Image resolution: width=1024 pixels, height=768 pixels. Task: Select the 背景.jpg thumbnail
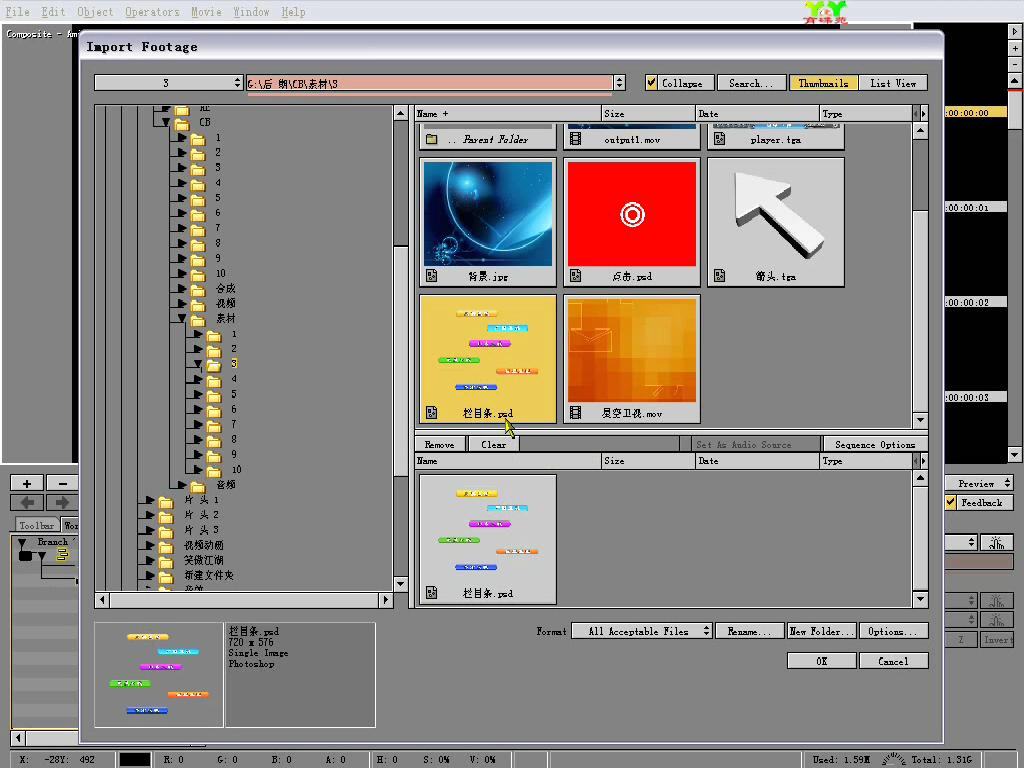tap(488, 221)
